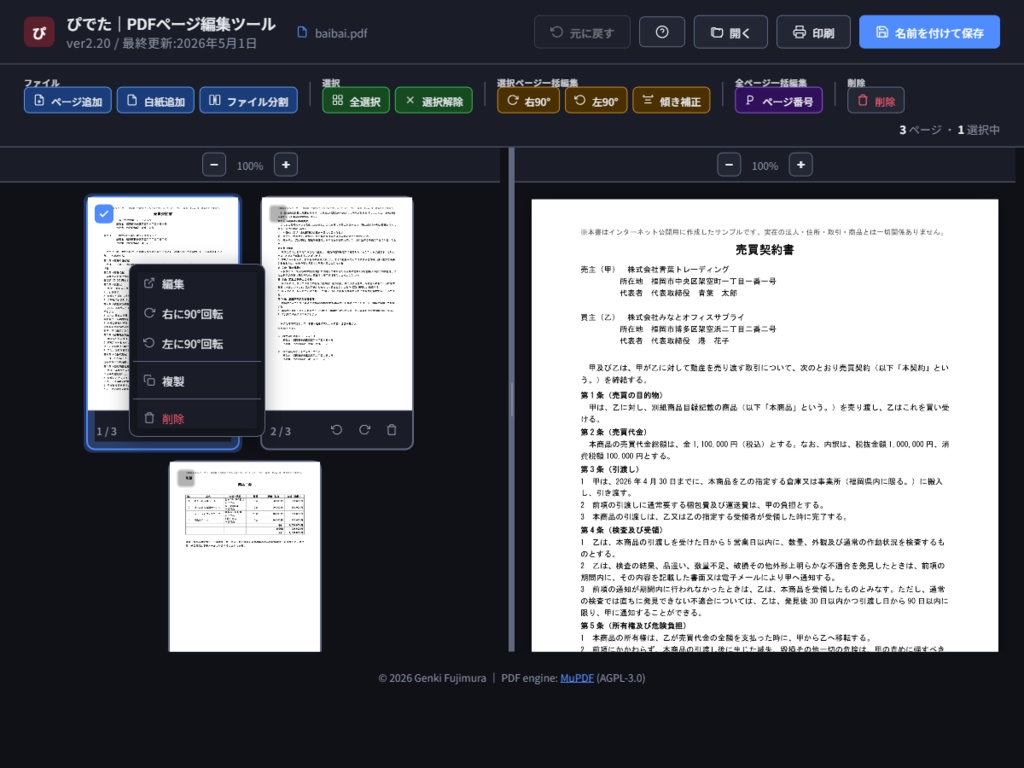Click the 元に戻す undo button
Image resolution: width=1024 pixels, height=768 pixels.
click(582, 32)
